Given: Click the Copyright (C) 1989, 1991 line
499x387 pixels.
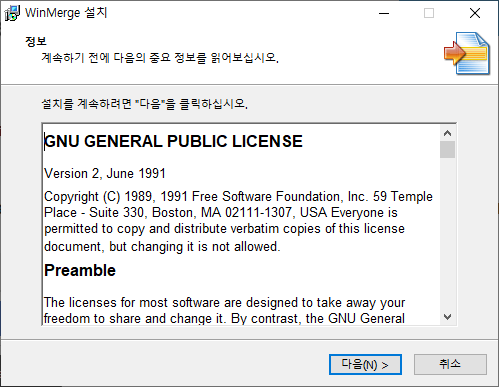Looking at the screenshot, I should click(x=238, y=197).
